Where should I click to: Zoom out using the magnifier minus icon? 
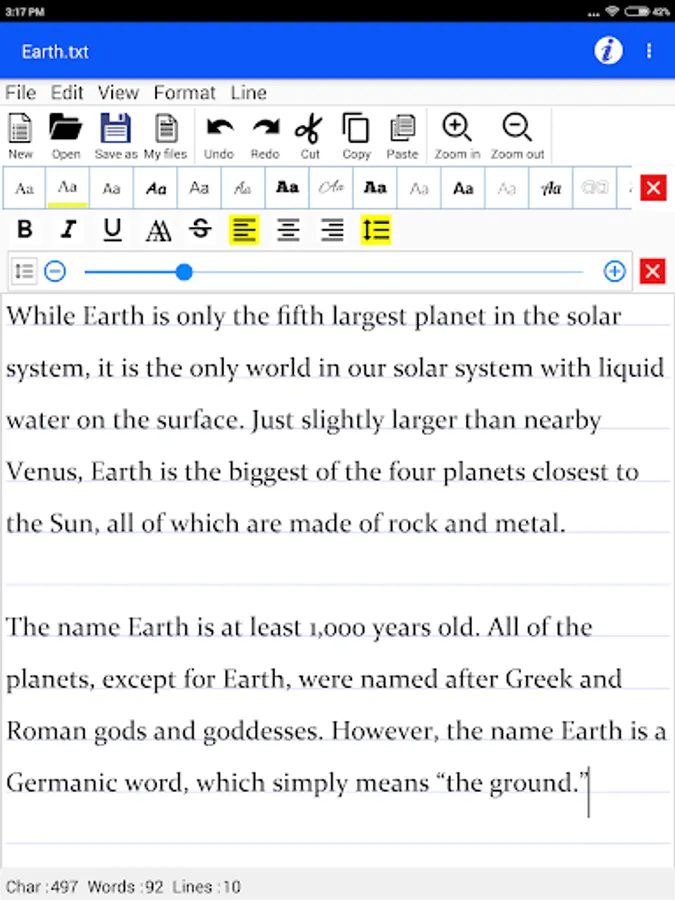tap(517, 136)
